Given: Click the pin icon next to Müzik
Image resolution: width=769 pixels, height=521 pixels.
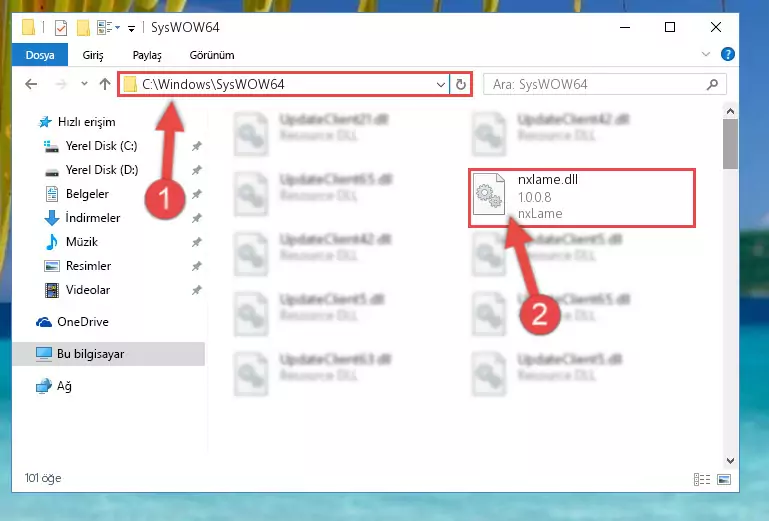Looking at the screenshot, I should point(197,242).
